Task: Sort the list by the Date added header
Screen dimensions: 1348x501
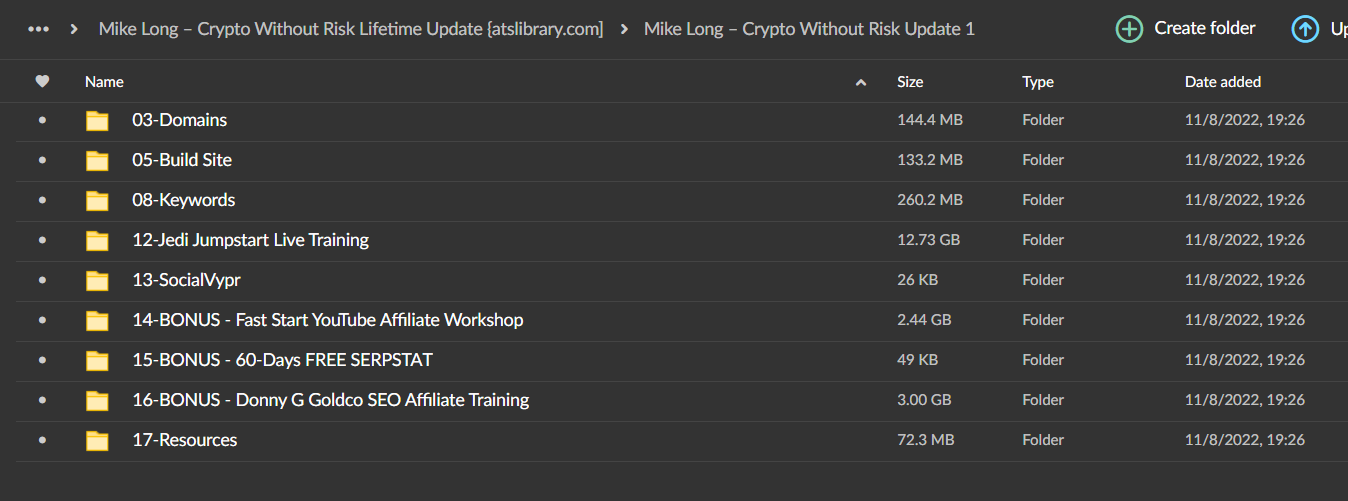Action: tap(1223, 82)
